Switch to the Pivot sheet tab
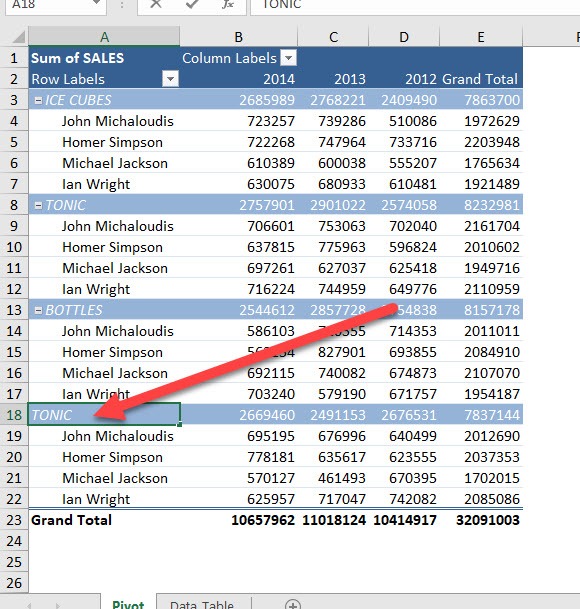 pos(128,604)
